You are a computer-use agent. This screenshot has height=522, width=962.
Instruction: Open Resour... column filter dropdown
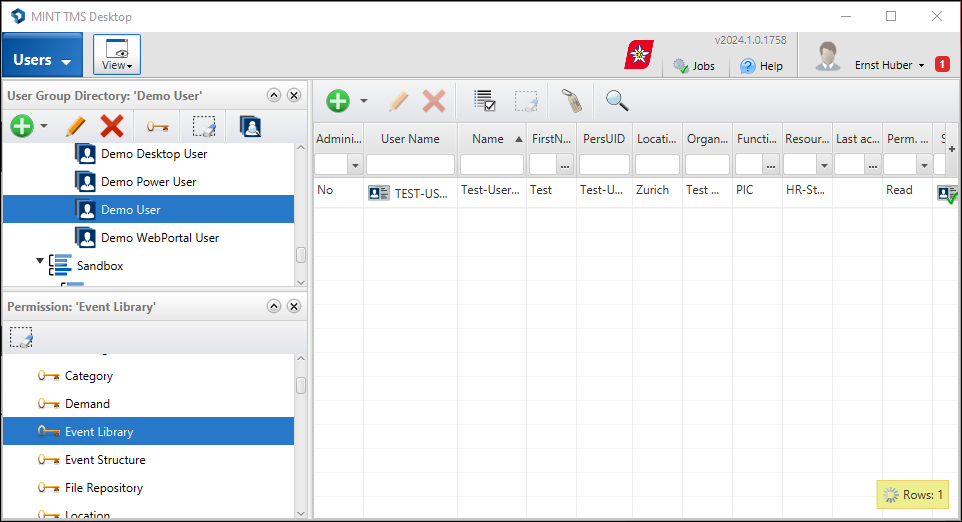tap(824, 165)
